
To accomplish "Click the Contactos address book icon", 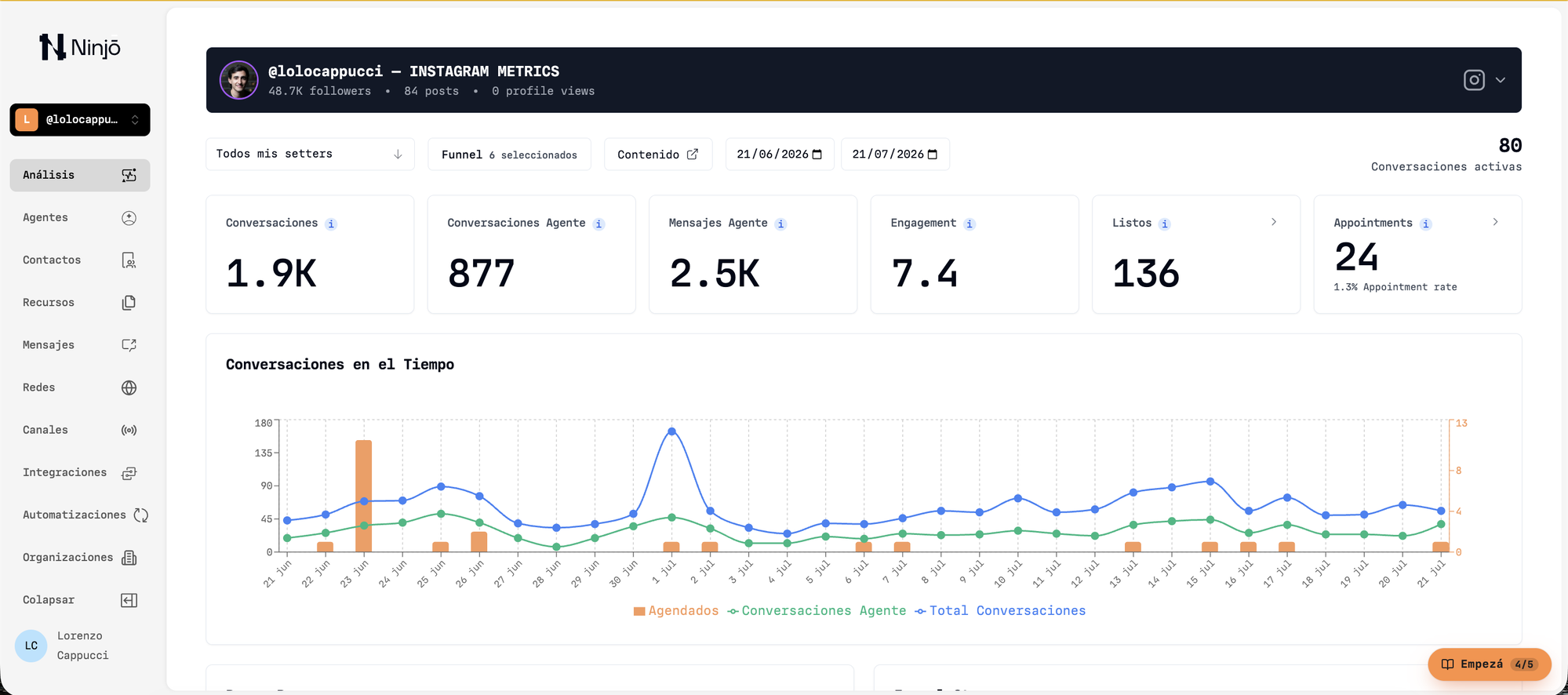I will point(129,260).
